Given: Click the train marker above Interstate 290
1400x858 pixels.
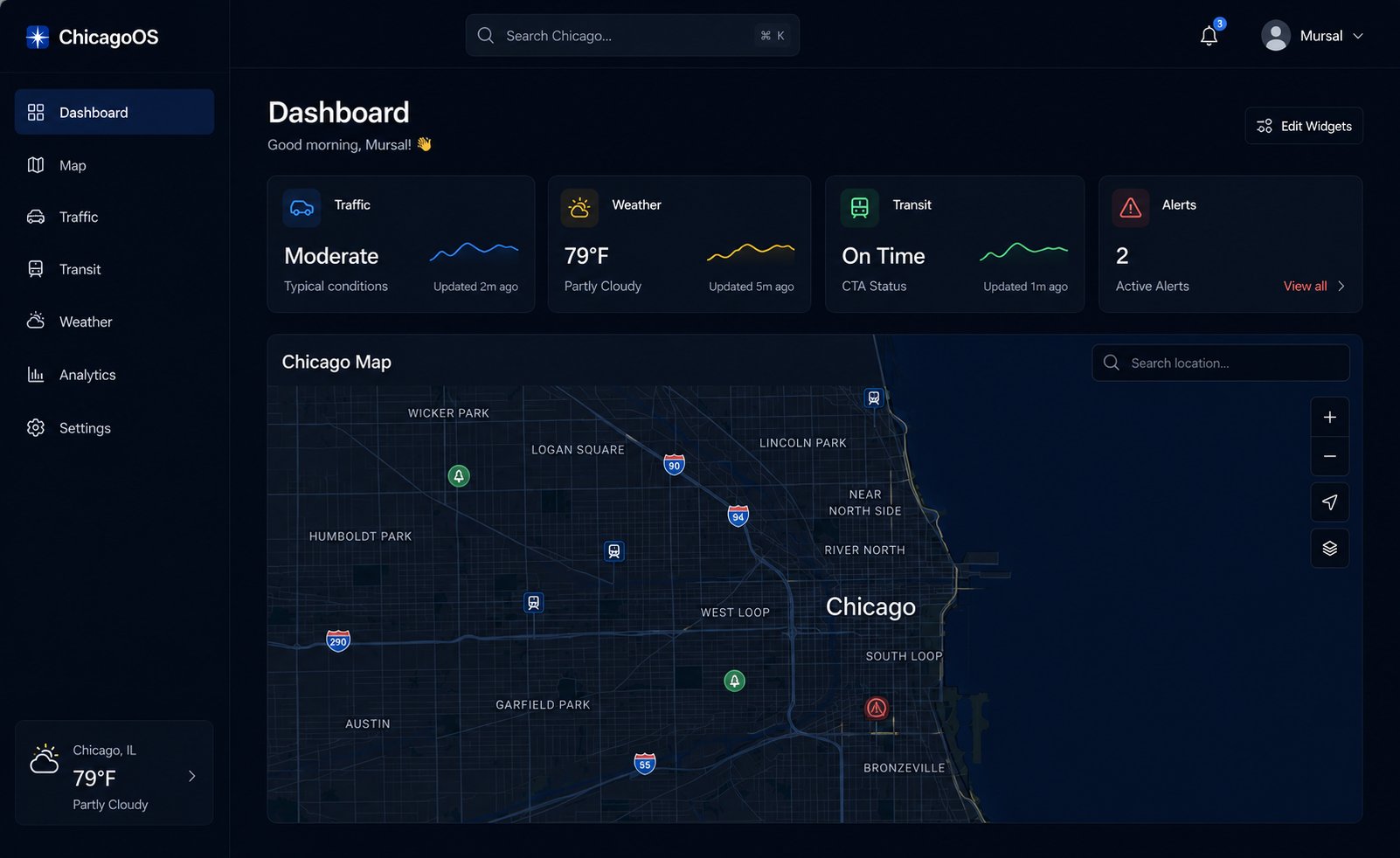Looking at the screenshot, I should 534,603.
